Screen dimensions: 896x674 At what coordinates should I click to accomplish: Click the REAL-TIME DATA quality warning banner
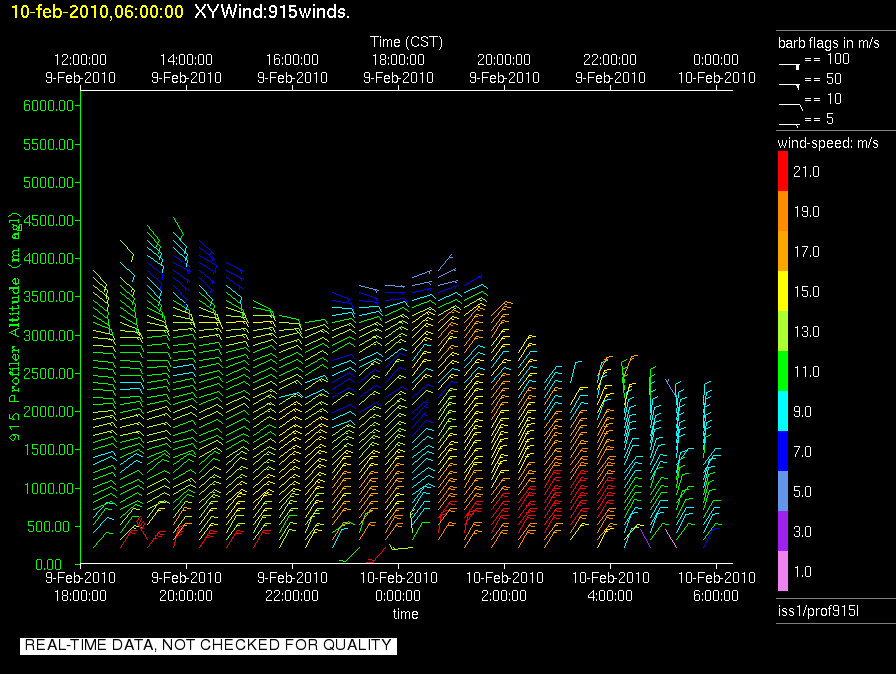tap(208, 645)
